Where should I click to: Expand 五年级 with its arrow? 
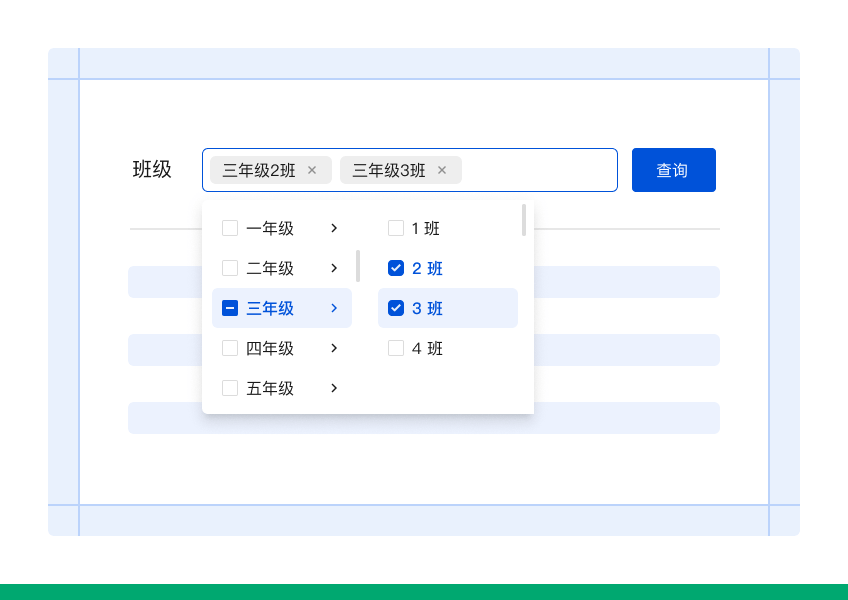pos(334,388)
